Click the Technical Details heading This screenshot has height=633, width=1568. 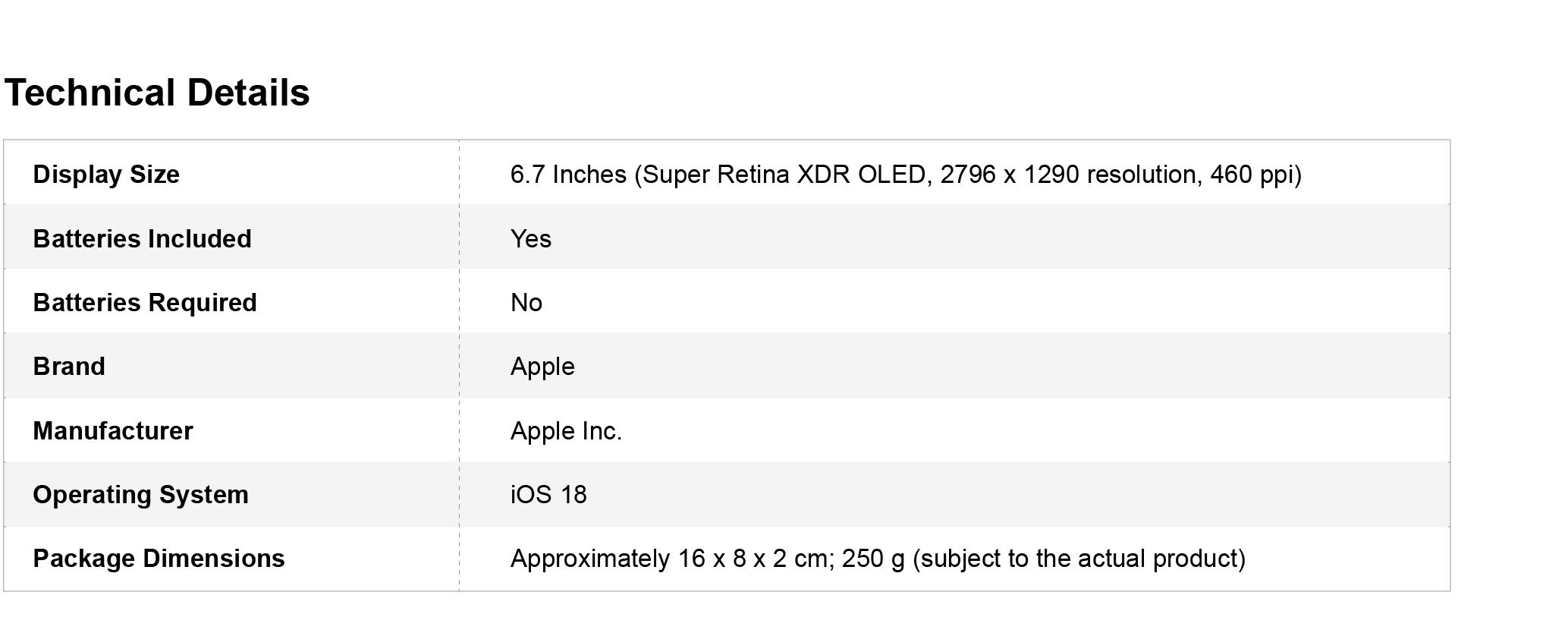pyautogui.click(x=157, y=93)
